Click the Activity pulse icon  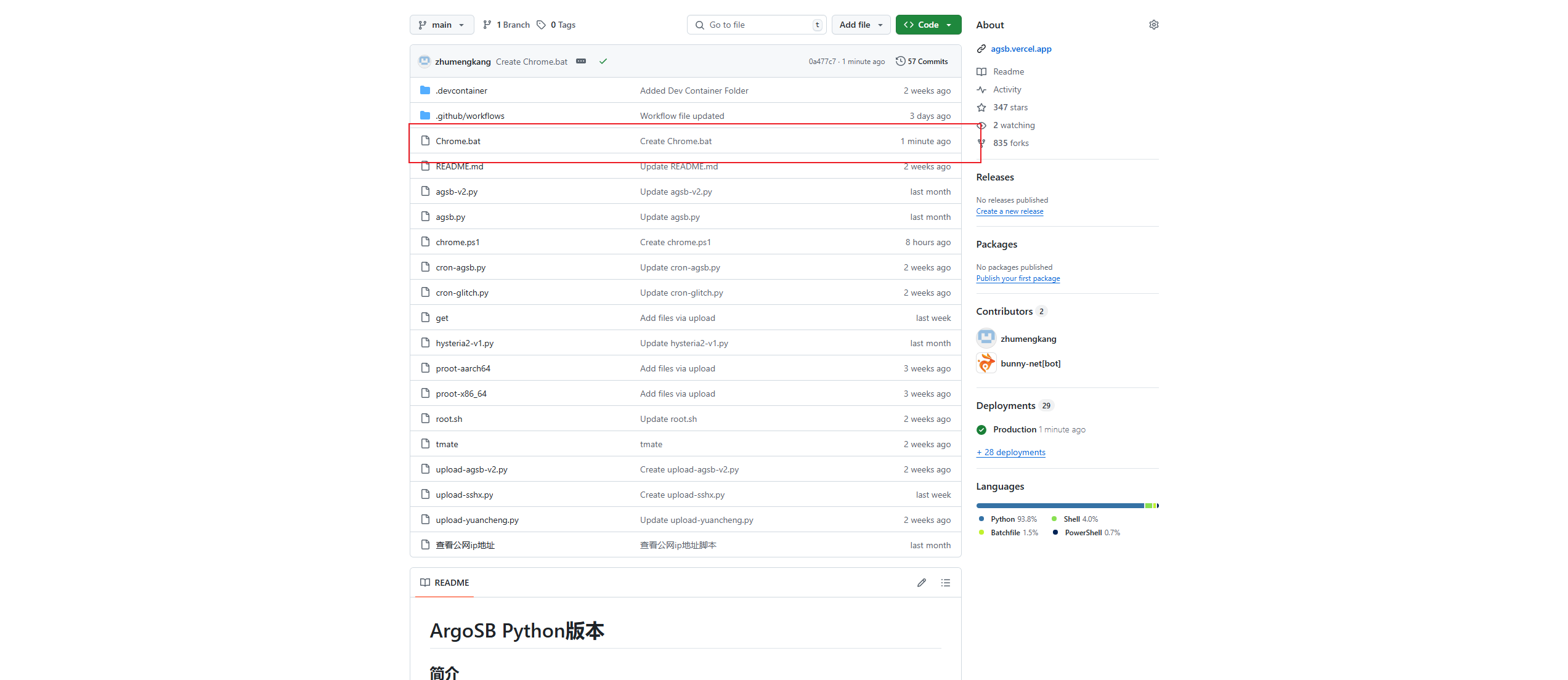click(981, 89)
